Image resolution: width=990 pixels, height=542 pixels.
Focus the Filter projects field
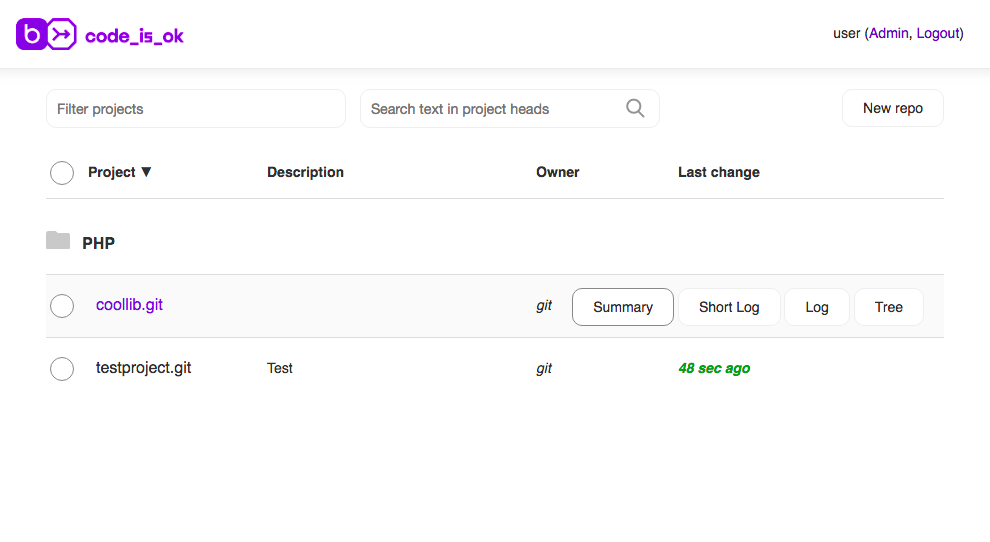(195, 109)
